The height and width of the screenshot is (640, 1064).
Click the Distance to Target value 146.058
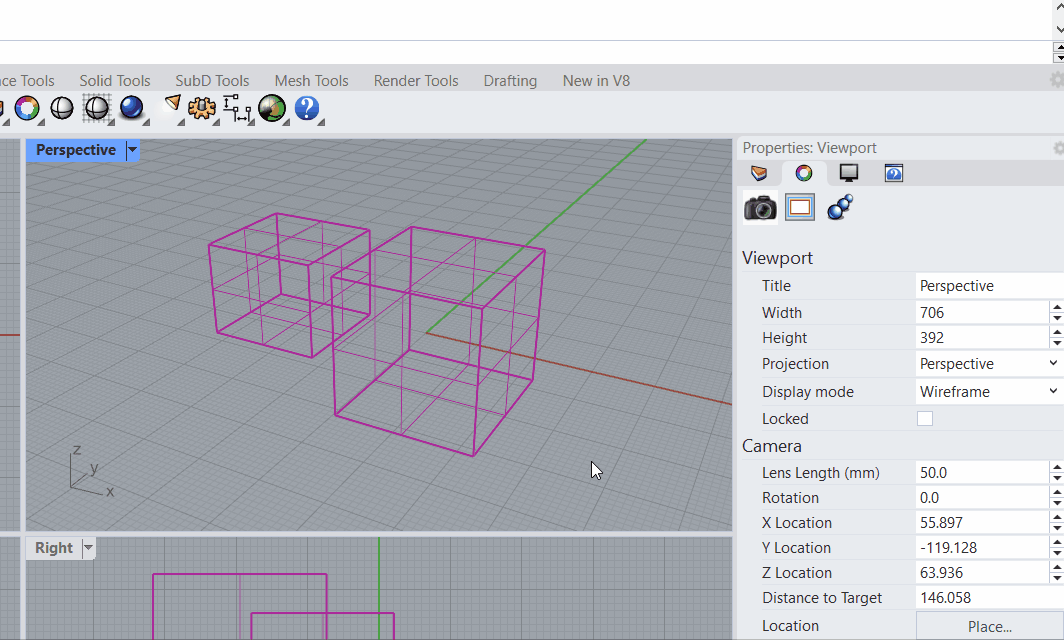pos(989,598)
